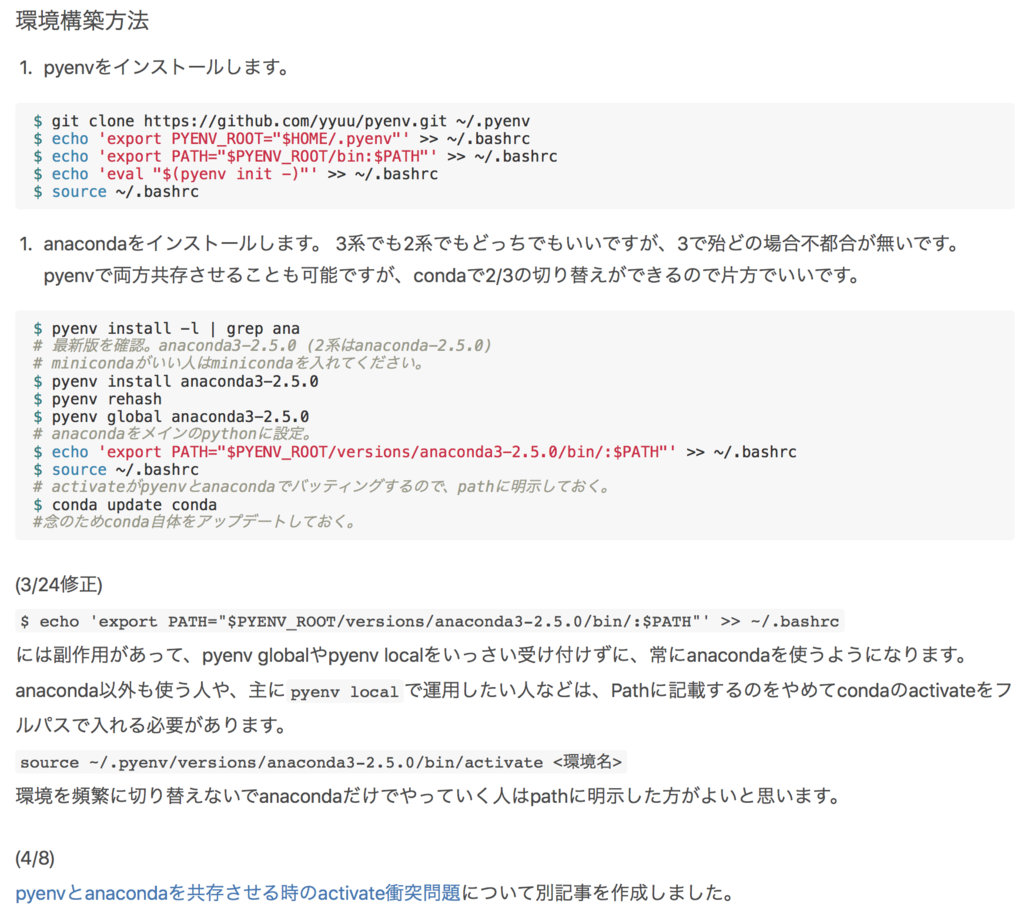Click the comment anacondaをメインのpythonに設定。

174,434
